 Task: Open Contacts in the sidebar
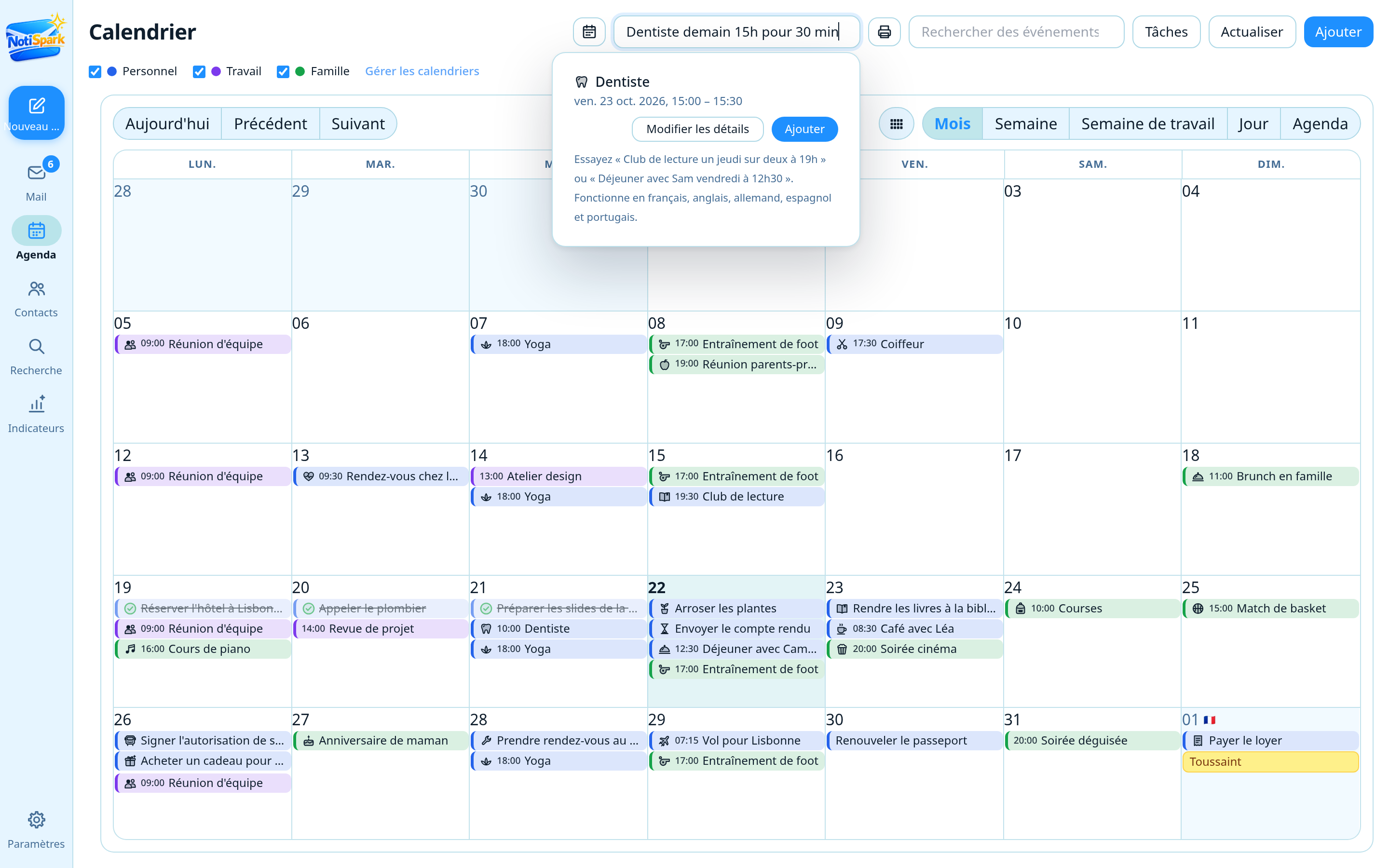click(x=36, y=299)
